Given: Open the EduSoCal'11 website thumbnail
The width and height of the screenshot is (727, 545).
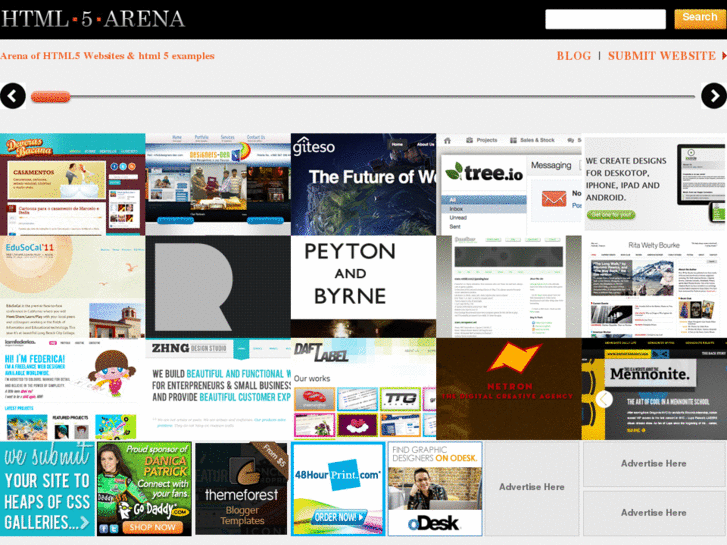Looking at the screenshot, I should 72,287.
